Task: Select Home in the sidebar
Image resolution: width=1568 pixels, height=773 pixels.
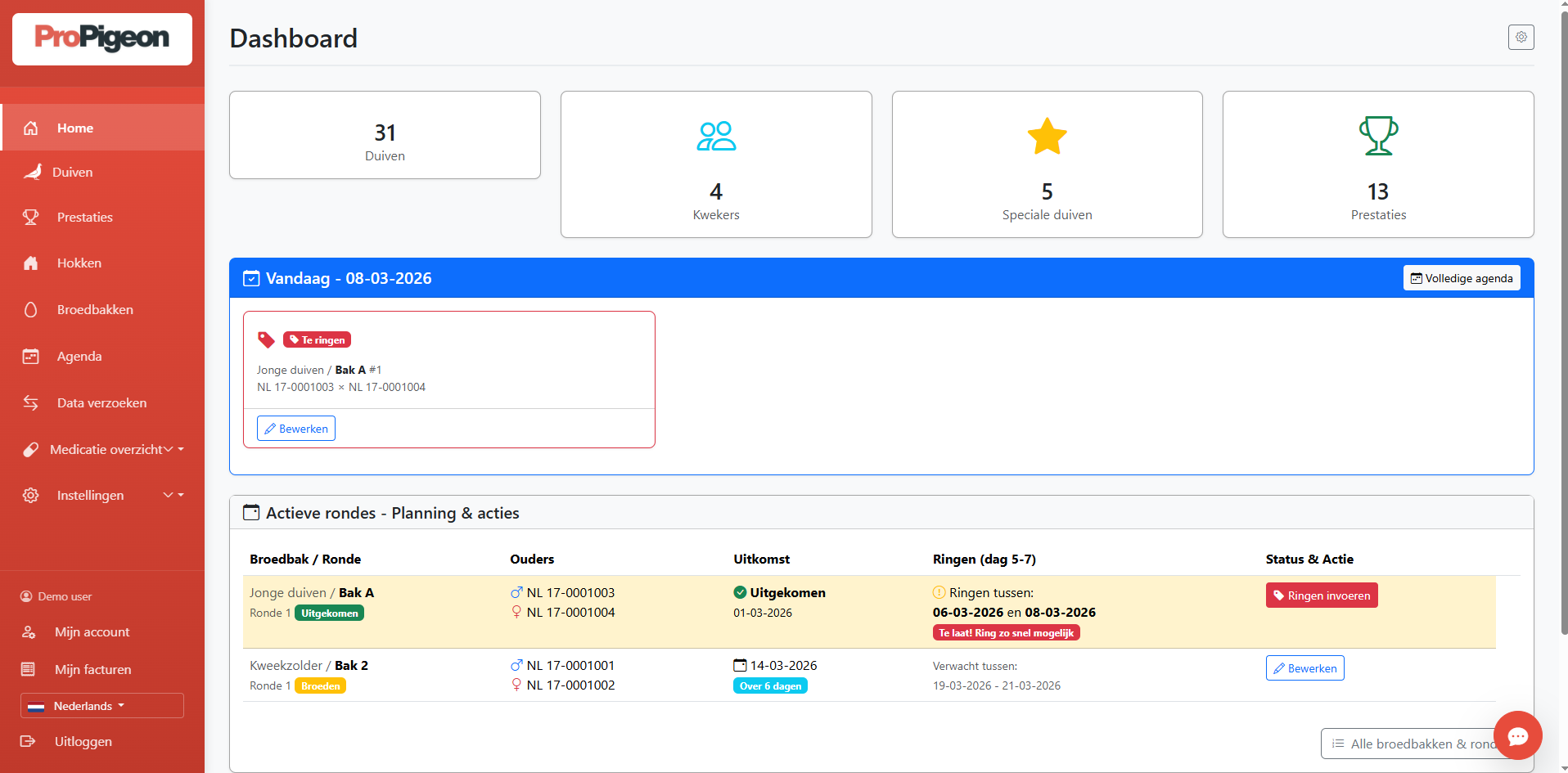Action: pos(74,128)
